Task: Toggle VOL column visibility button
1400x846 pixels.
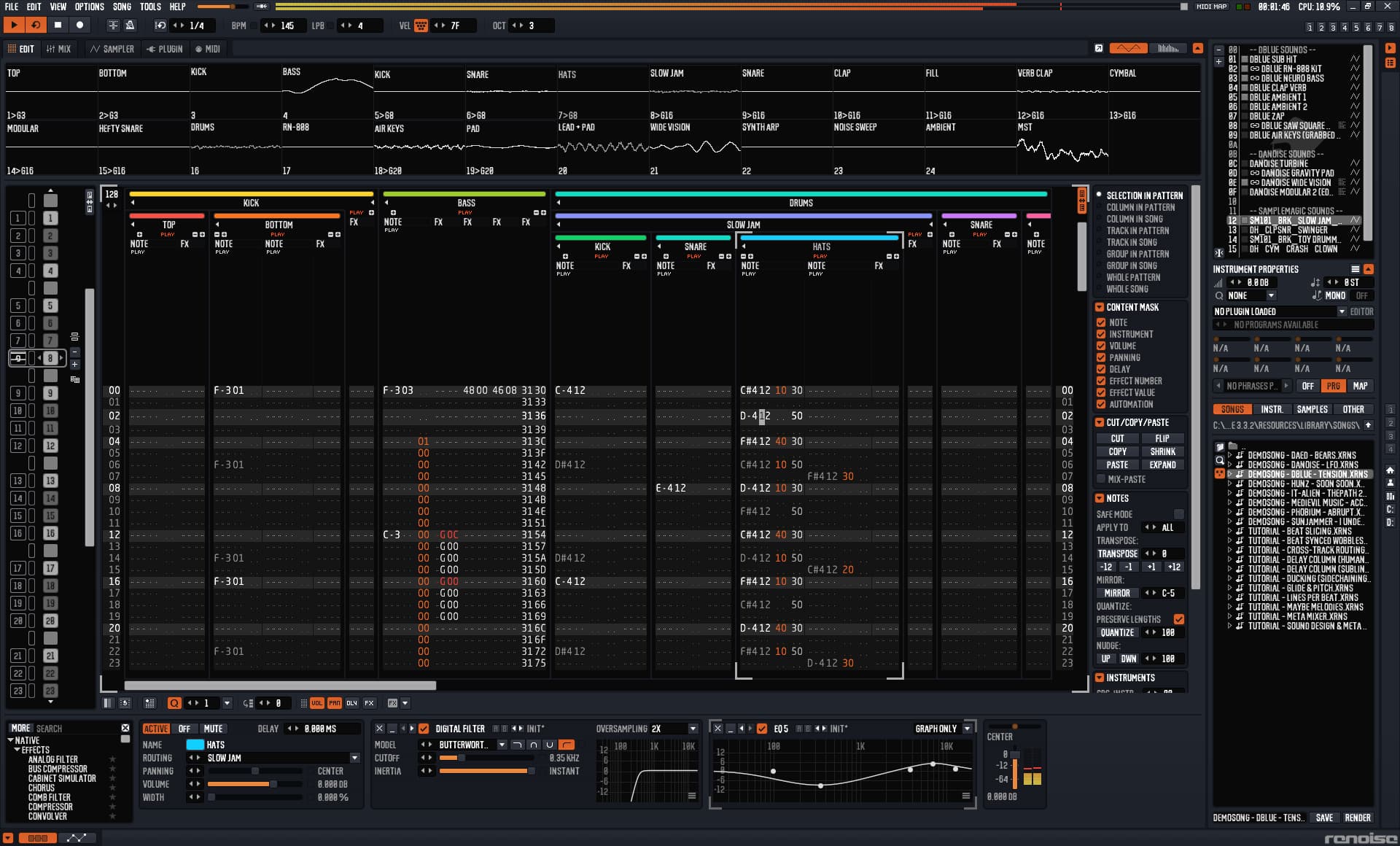Action: coord(316,703)
